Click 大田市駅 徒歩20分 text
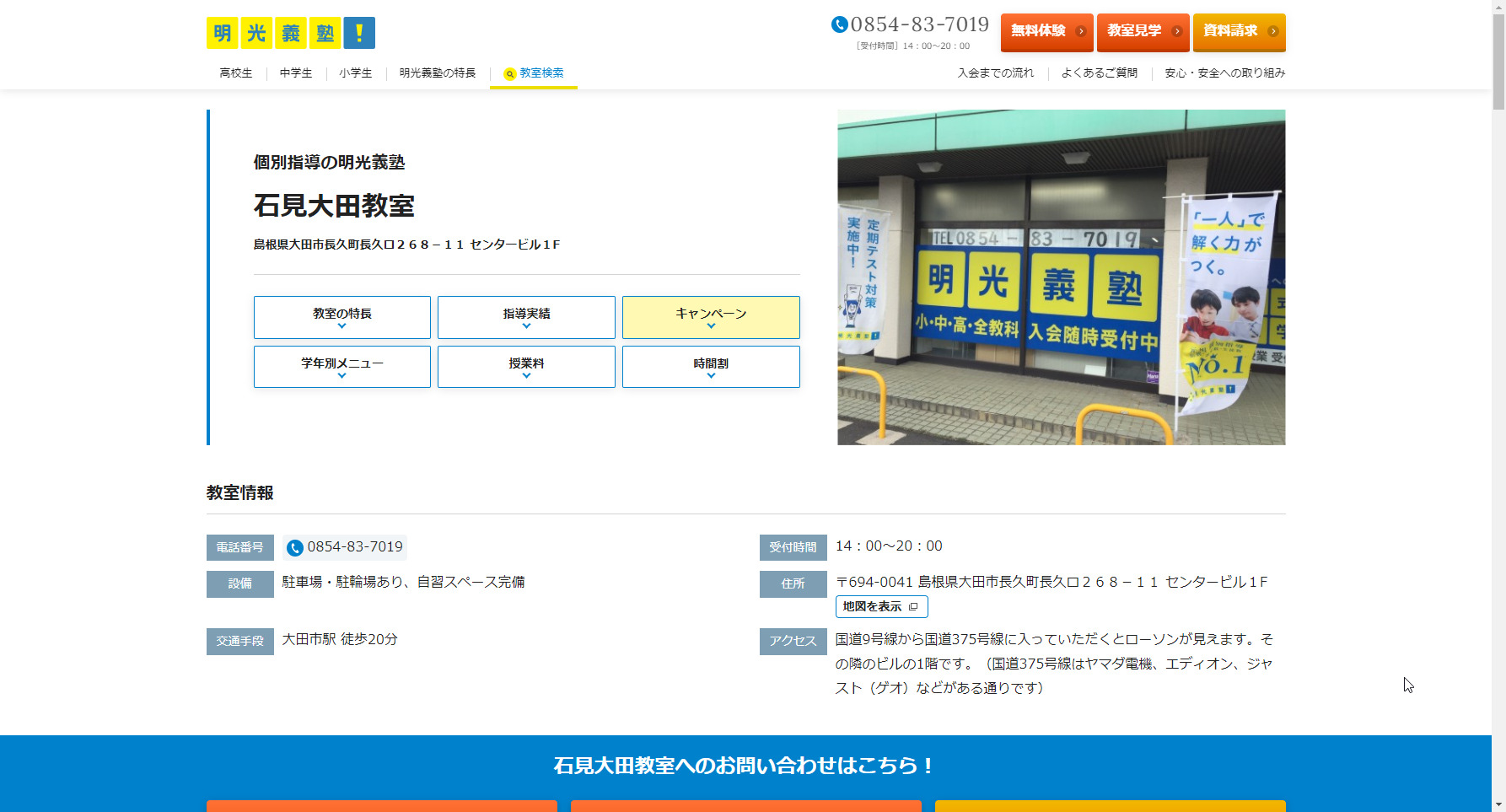 click(340, 640)
